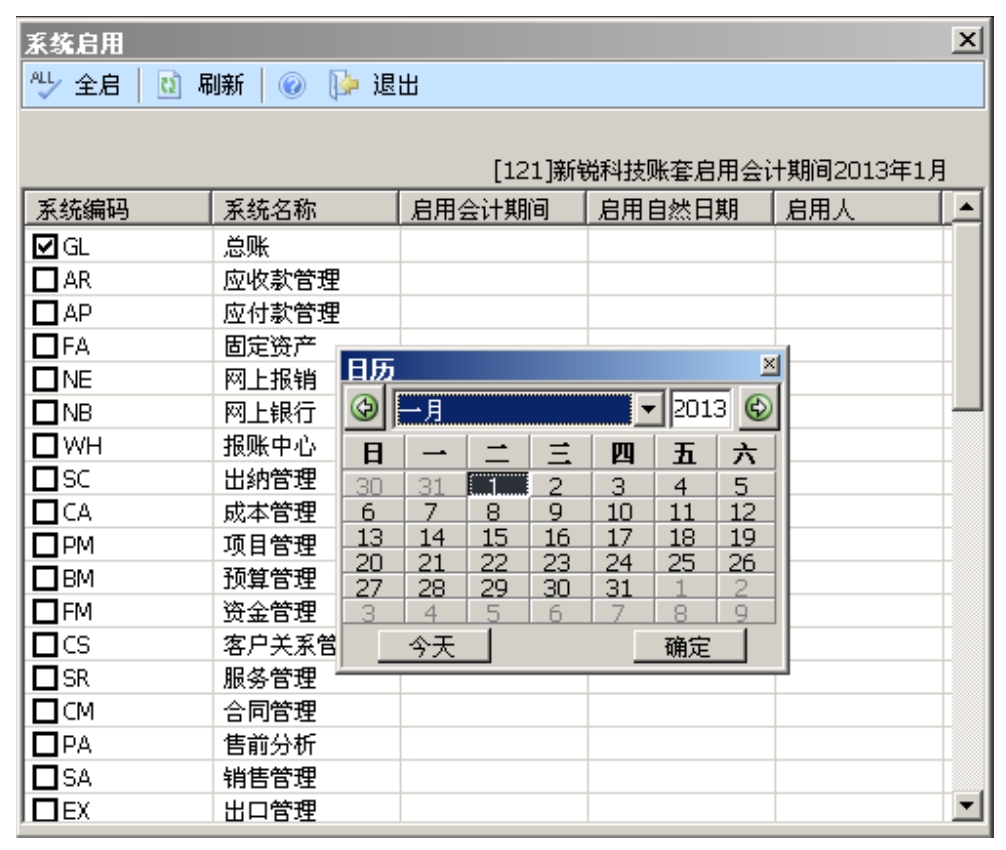Click the 退出 exit toolbar icon

[x=341, y=84]
